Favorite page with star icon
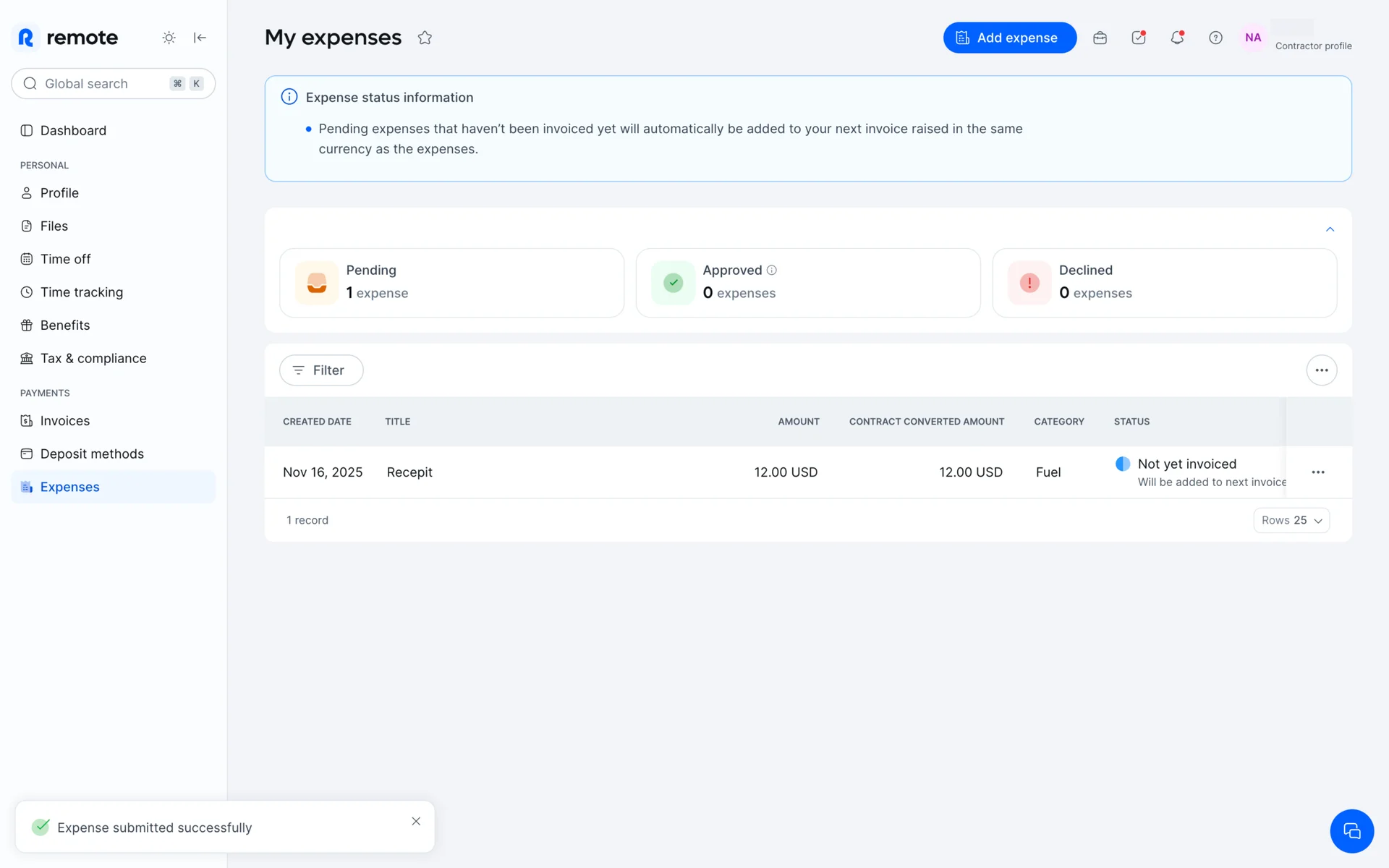Viewport: 1389px width, 868px height. [425, 38]
